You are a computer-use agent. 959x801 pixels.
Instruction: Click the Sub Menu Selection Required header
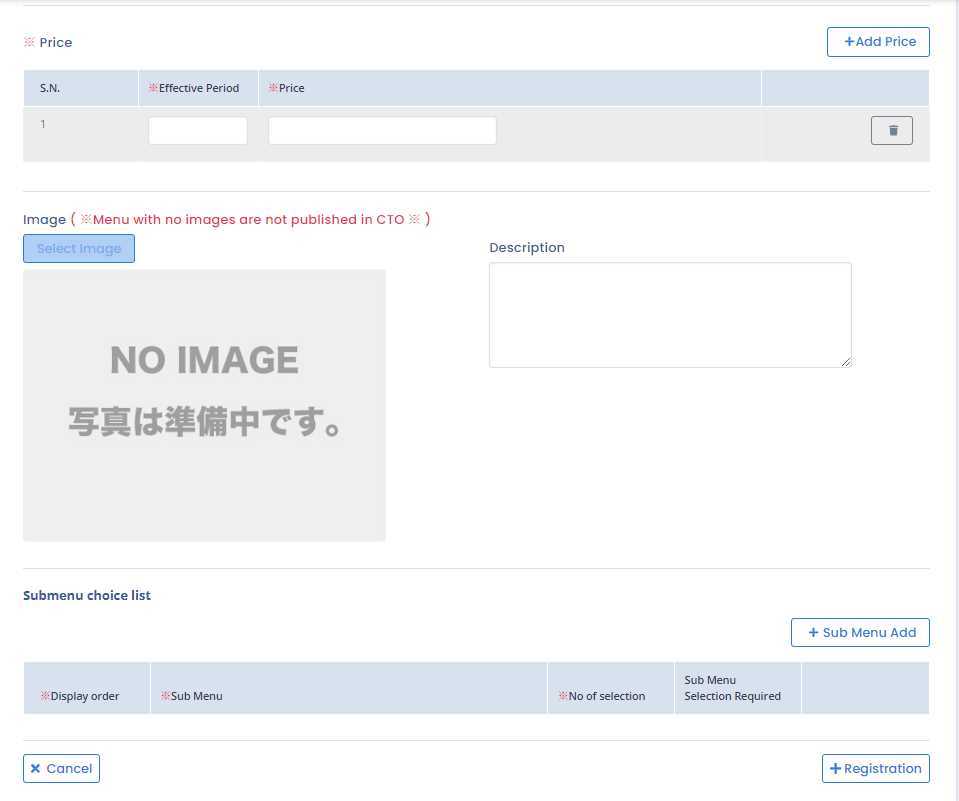[732, 688]
